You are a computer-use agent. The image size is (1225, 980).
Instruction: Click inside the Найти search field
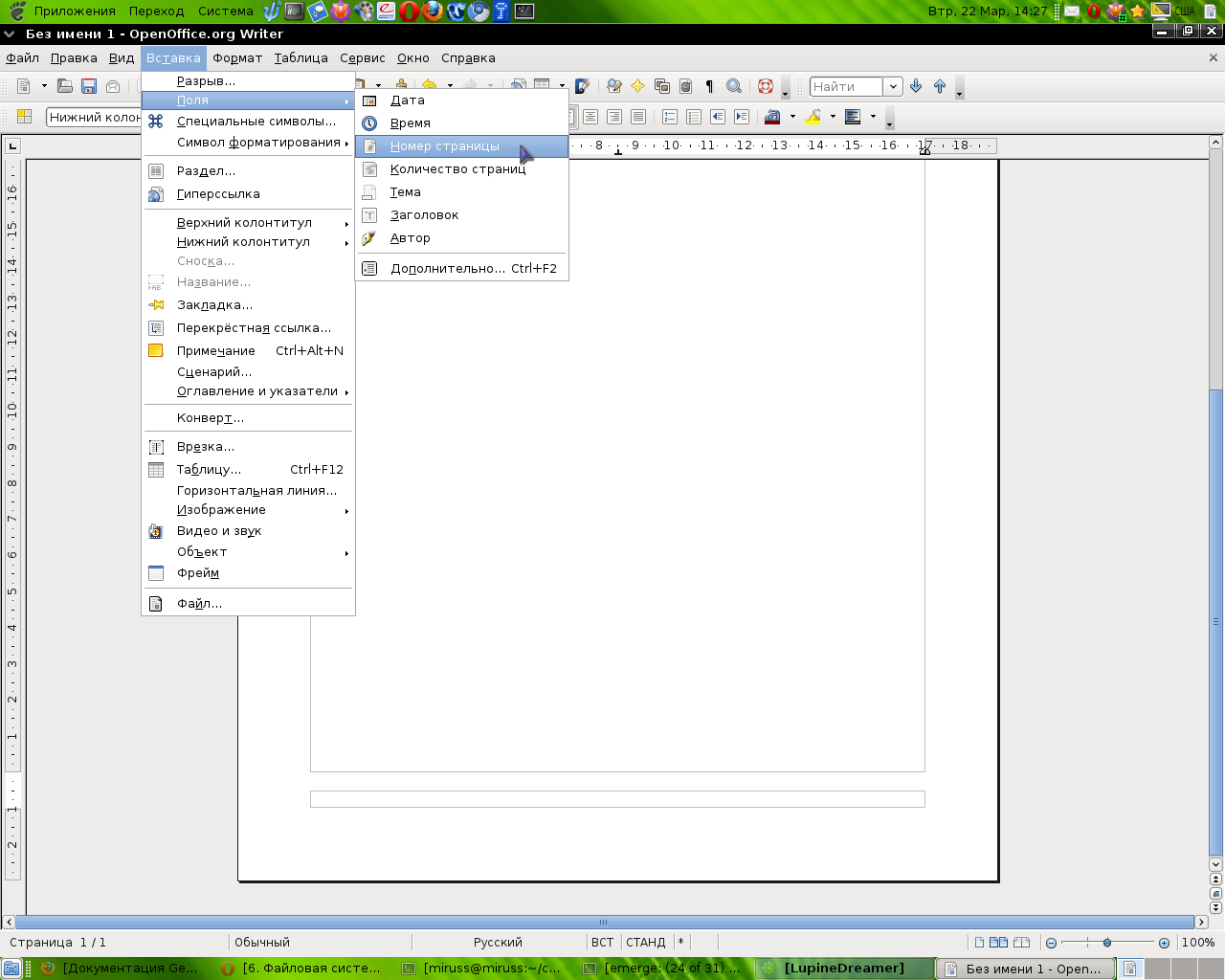pos(846,86)
